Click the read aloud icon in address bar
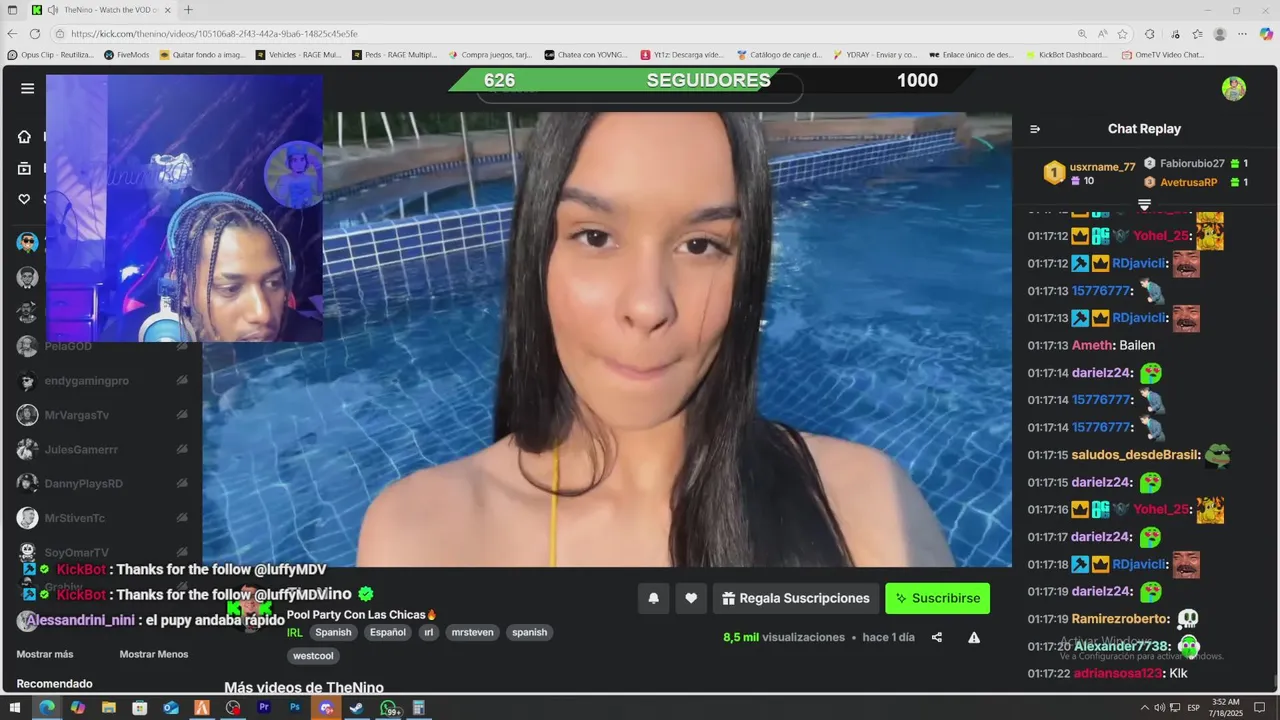Viewport: 1280px width, 720px height. click(1102, 33)
